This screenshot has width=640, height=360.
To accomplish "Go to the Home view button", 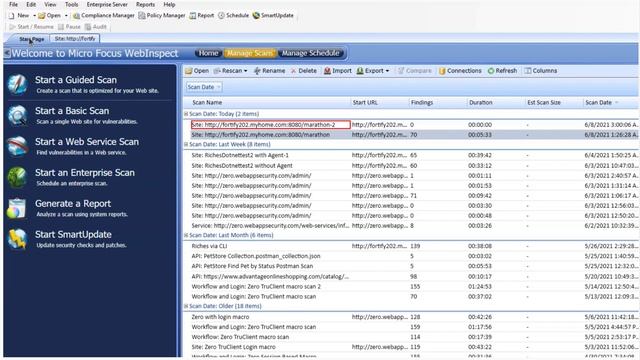I will pos(208,53).
